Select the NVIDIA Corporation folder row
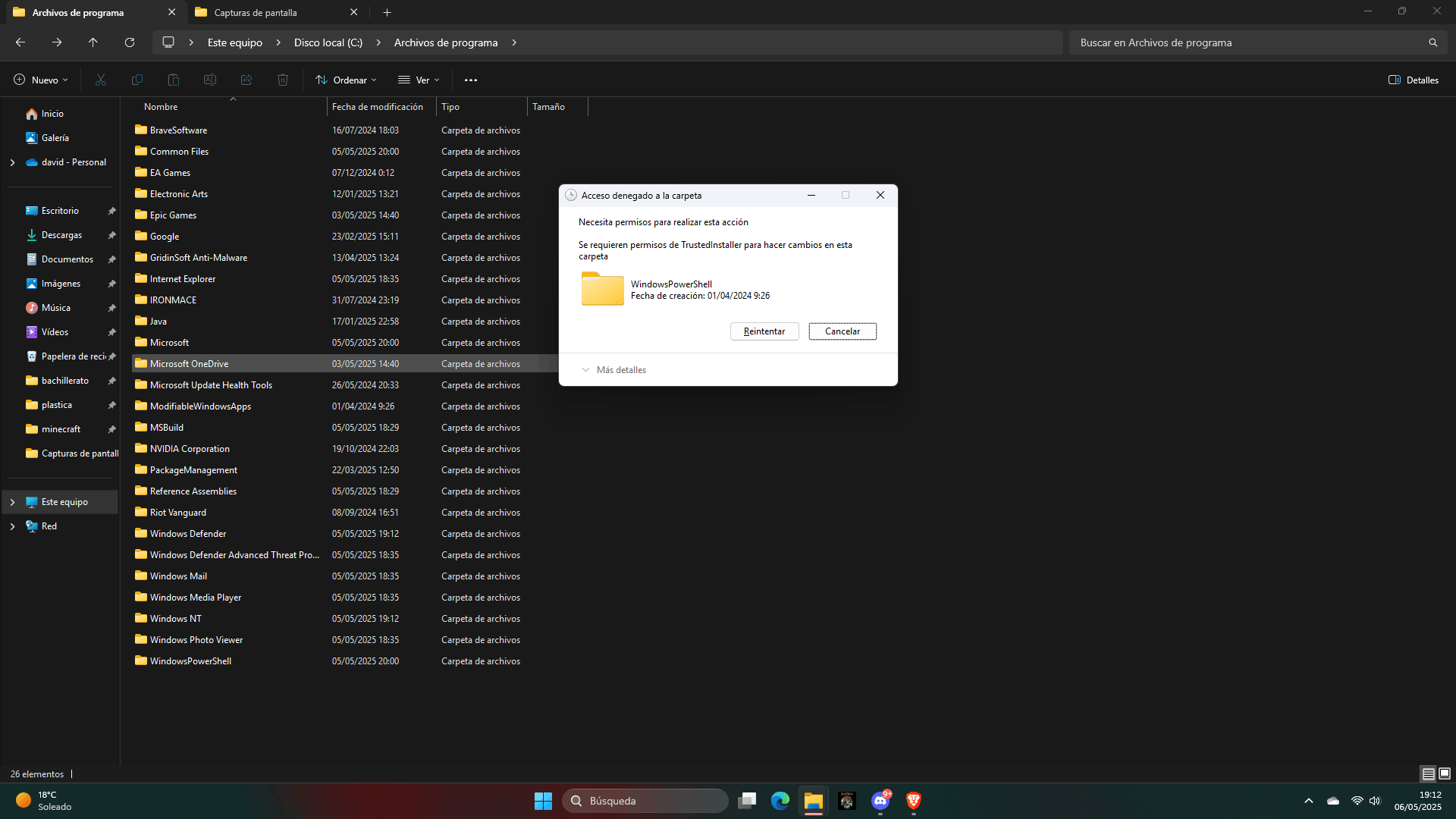1456x819 pixels. [x=335, y=449]
